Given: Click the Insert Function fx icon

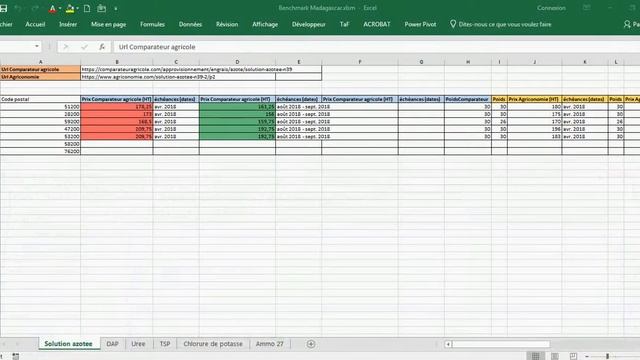Looking at the screenshot, I should coord(102,47).
